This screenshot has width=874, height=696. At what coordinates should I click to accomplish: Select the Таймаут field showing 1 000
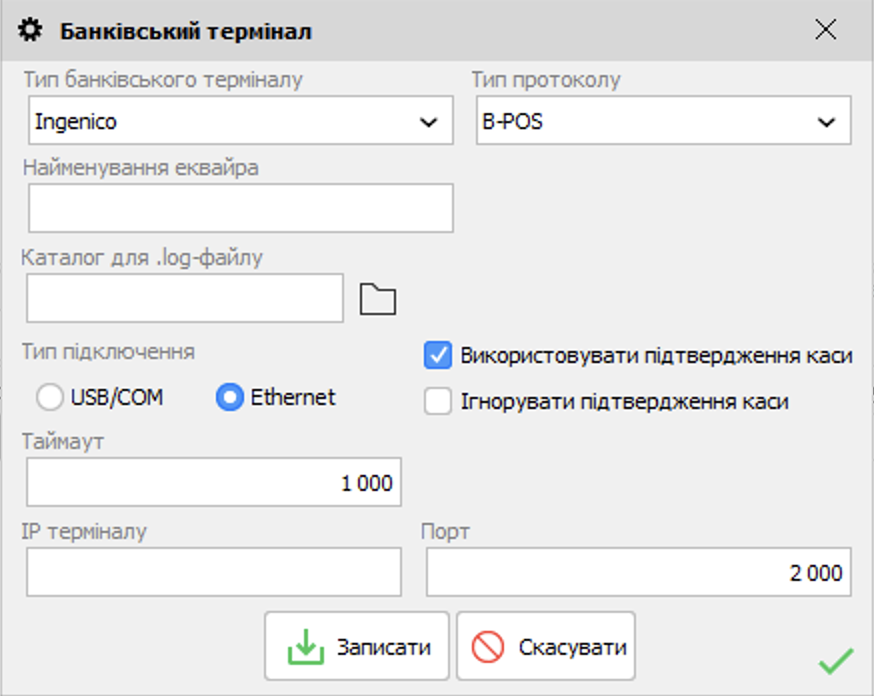[213, 481]
